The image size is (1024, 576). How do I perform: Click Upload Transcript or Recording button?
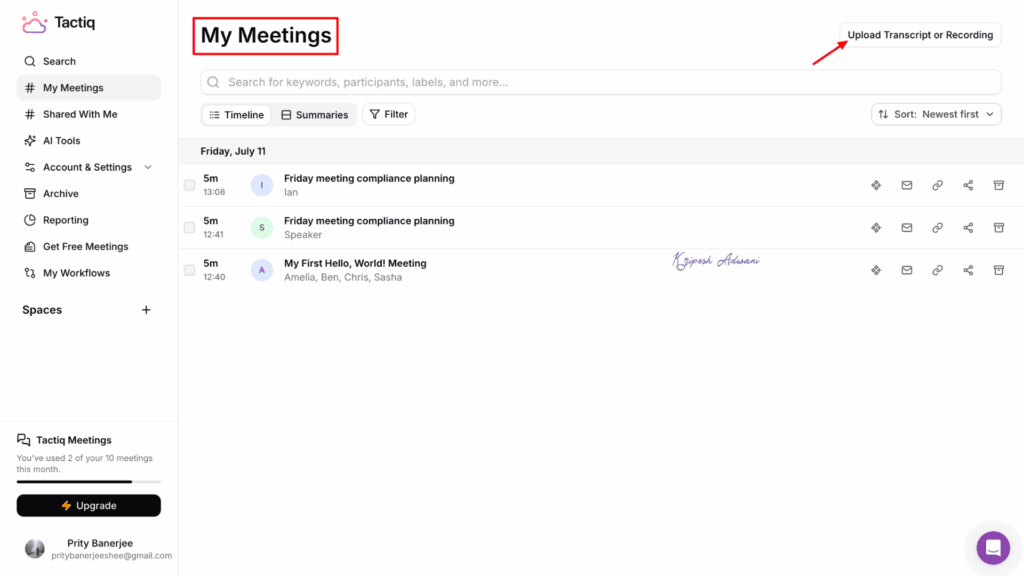920,35
